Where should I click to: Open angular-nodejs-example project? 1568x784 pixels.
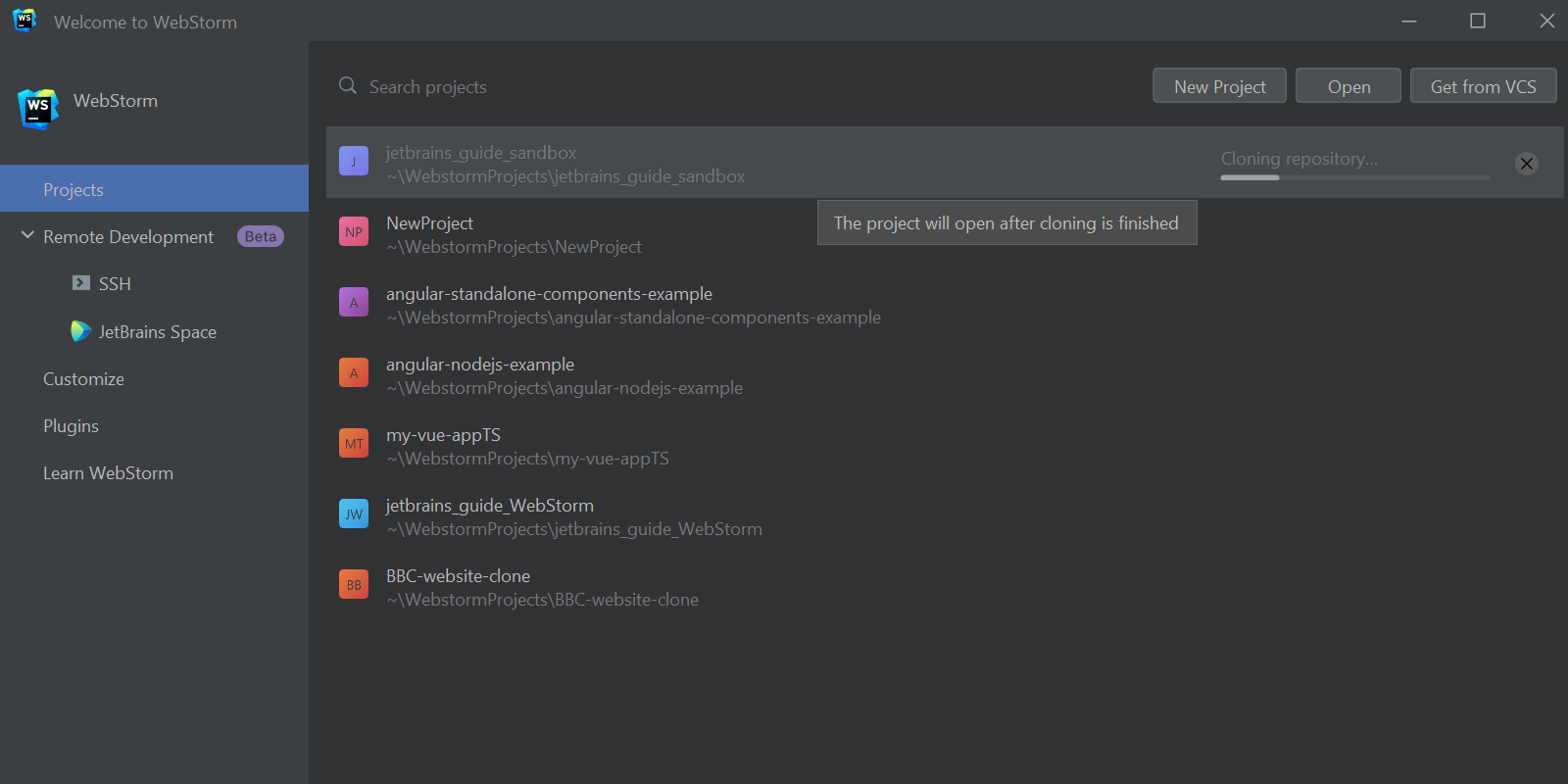[945, 374]
